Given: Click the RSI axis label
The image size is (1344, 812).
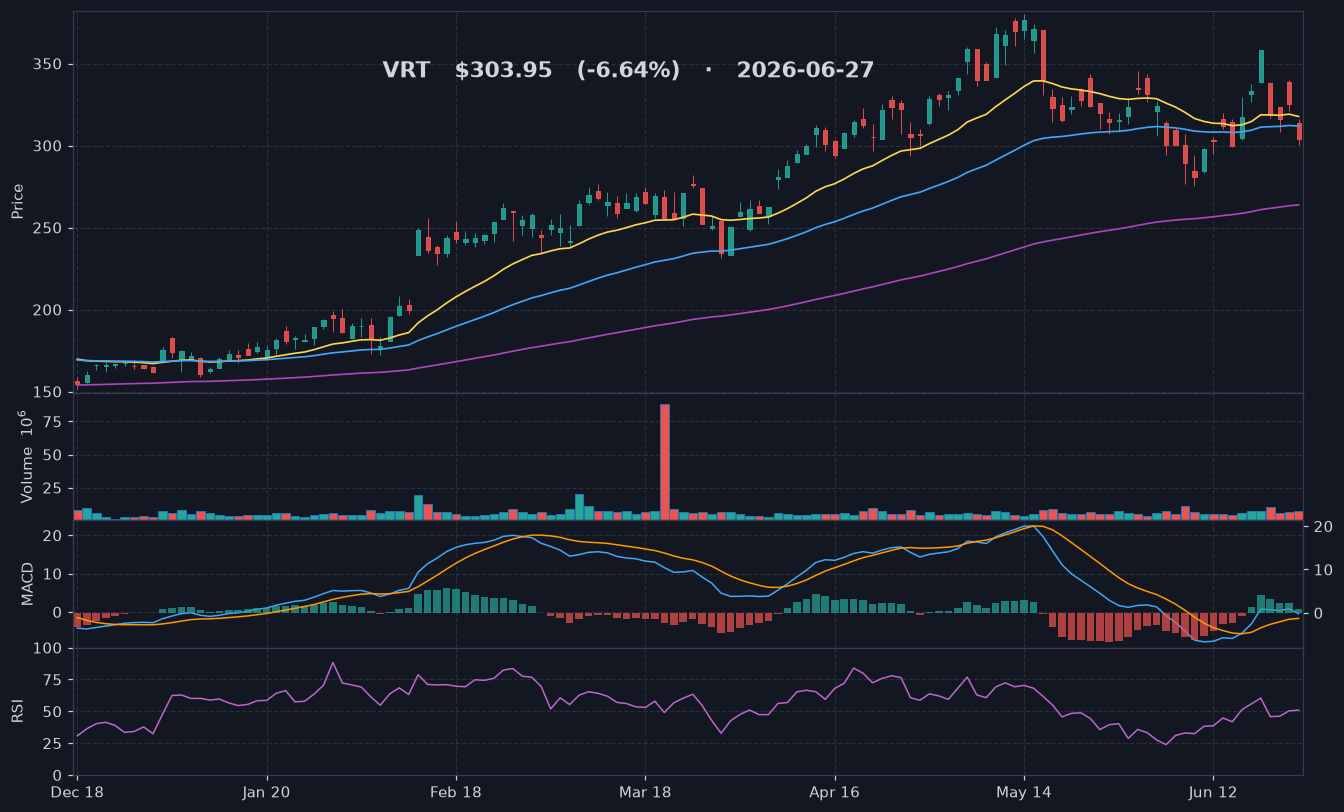Looking at the screenshot, I should (x=17, y=712).
